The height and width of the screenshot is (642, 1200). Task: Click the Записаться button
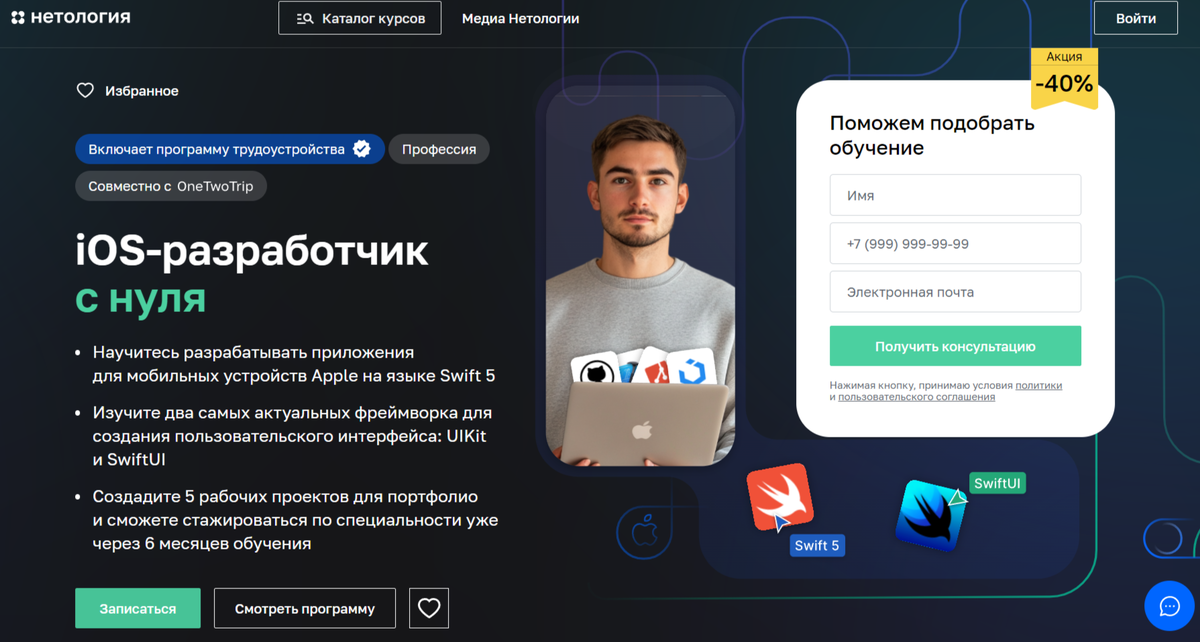pyautogui.click(x=138, y=608)
